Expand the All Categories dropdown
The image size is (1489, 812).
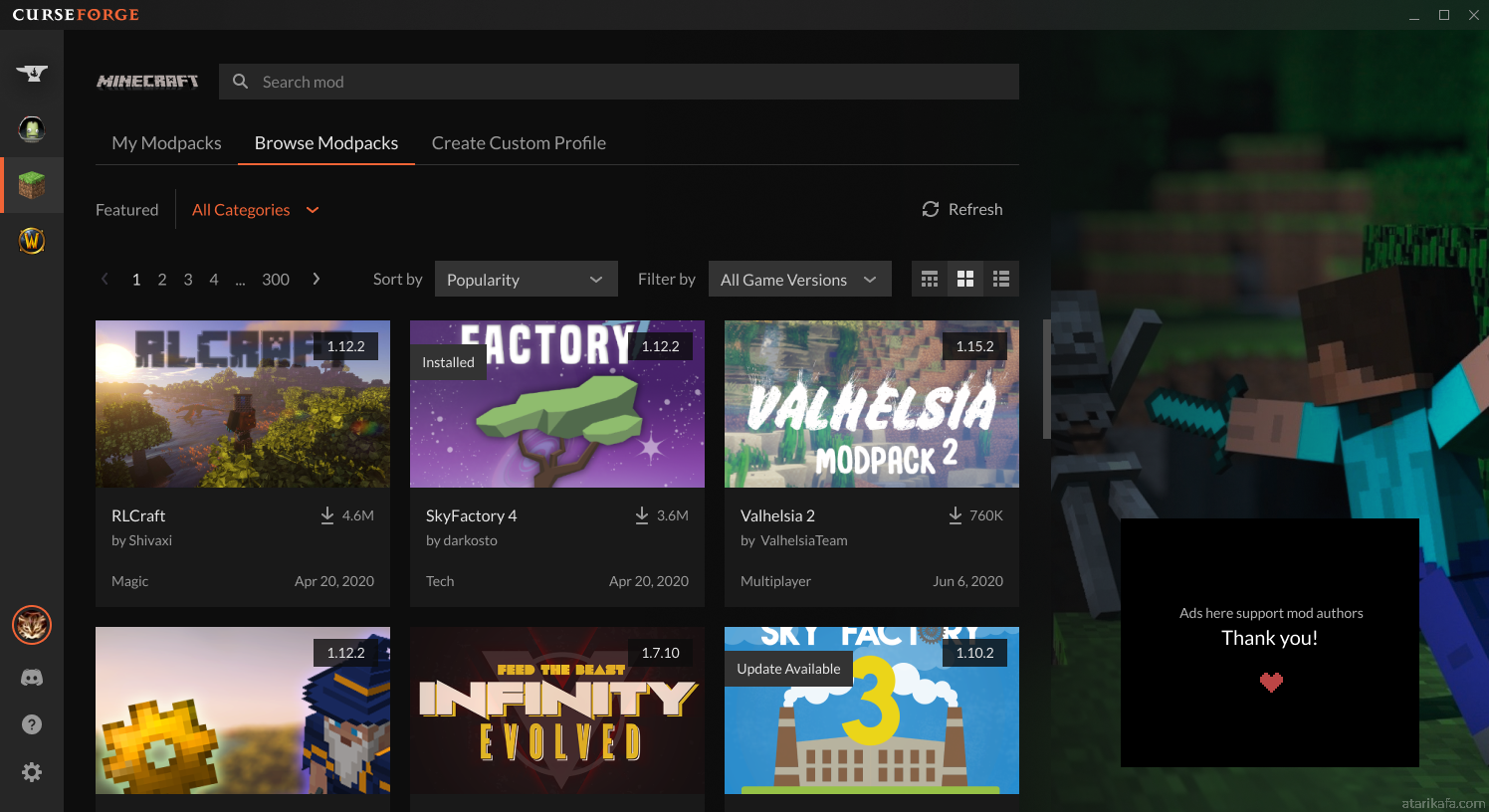pos(255,210)
